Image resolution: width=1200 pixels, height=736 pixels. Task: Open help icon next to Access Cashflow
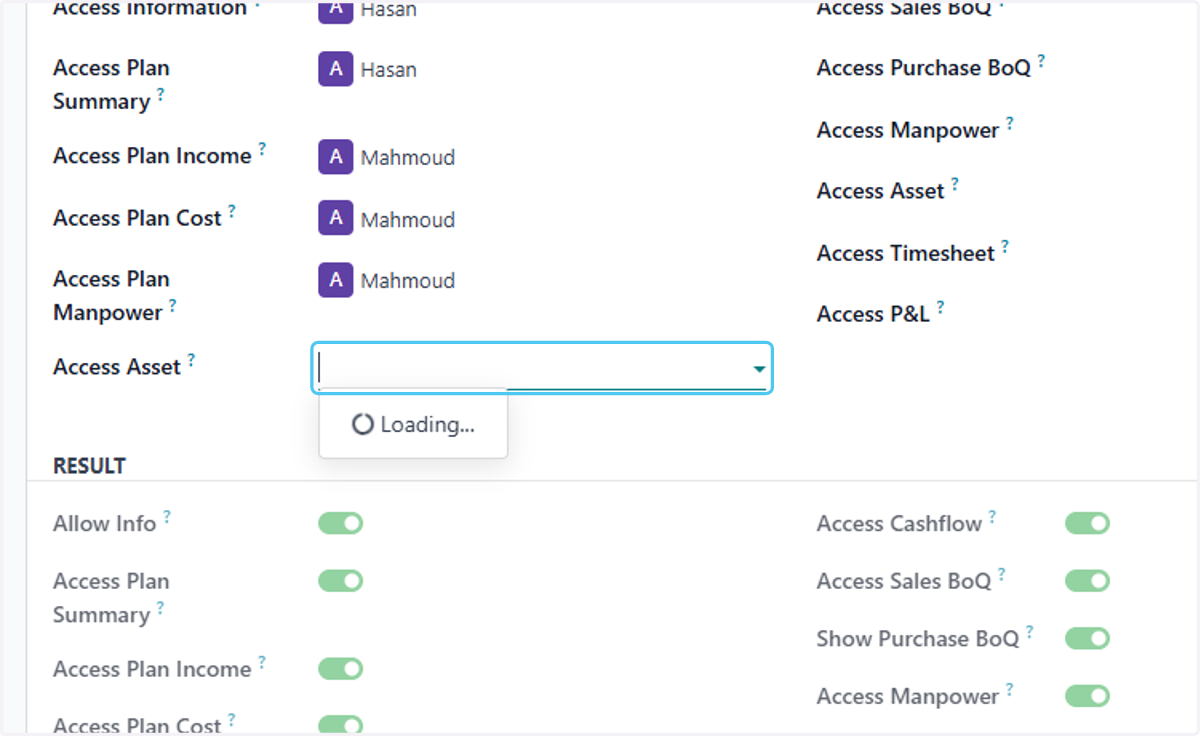pyautogui.click(x=992, y=517)
